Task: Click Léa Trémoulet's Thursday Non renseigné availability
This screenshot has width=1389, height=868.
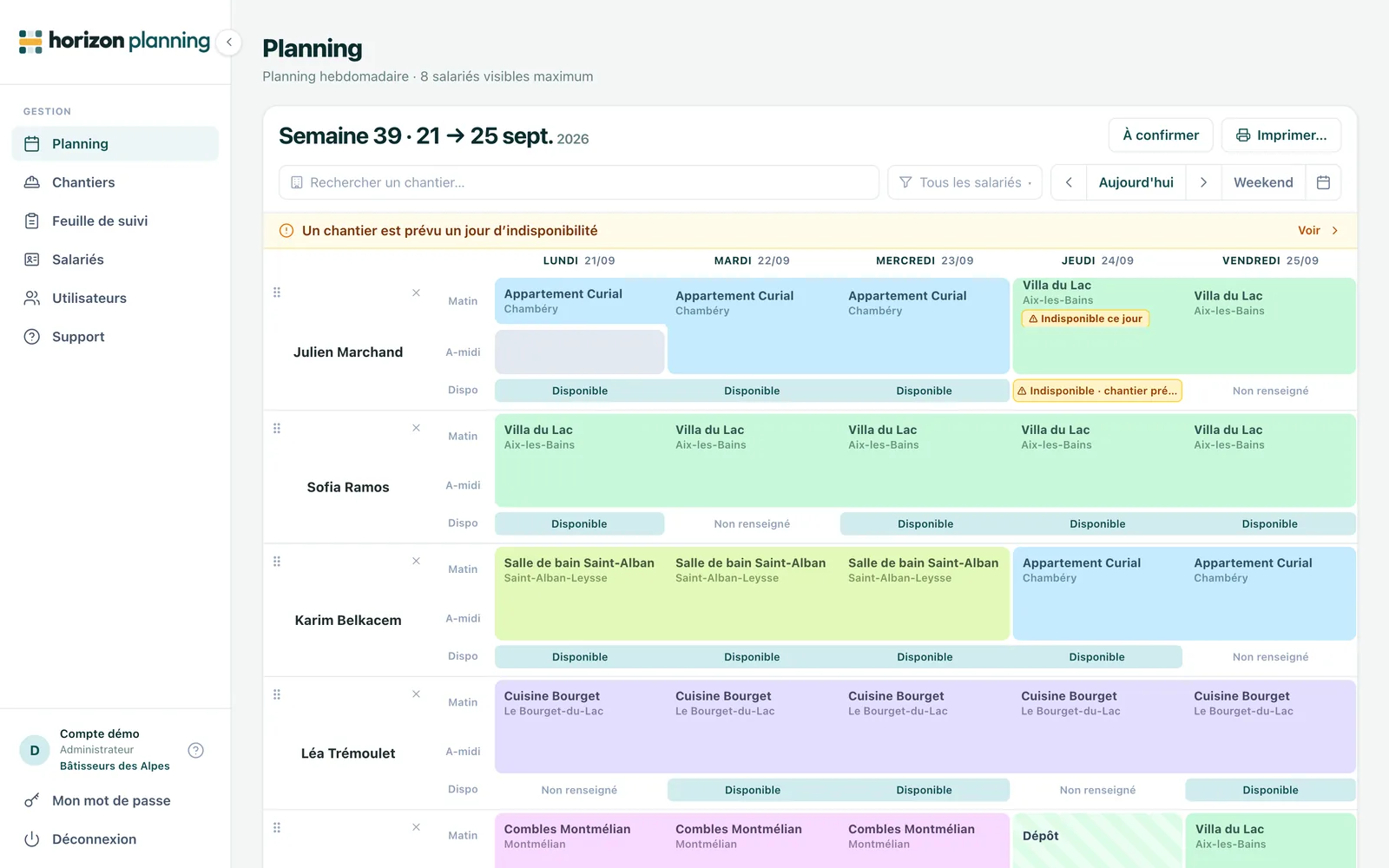Action: click(1097, 790)
